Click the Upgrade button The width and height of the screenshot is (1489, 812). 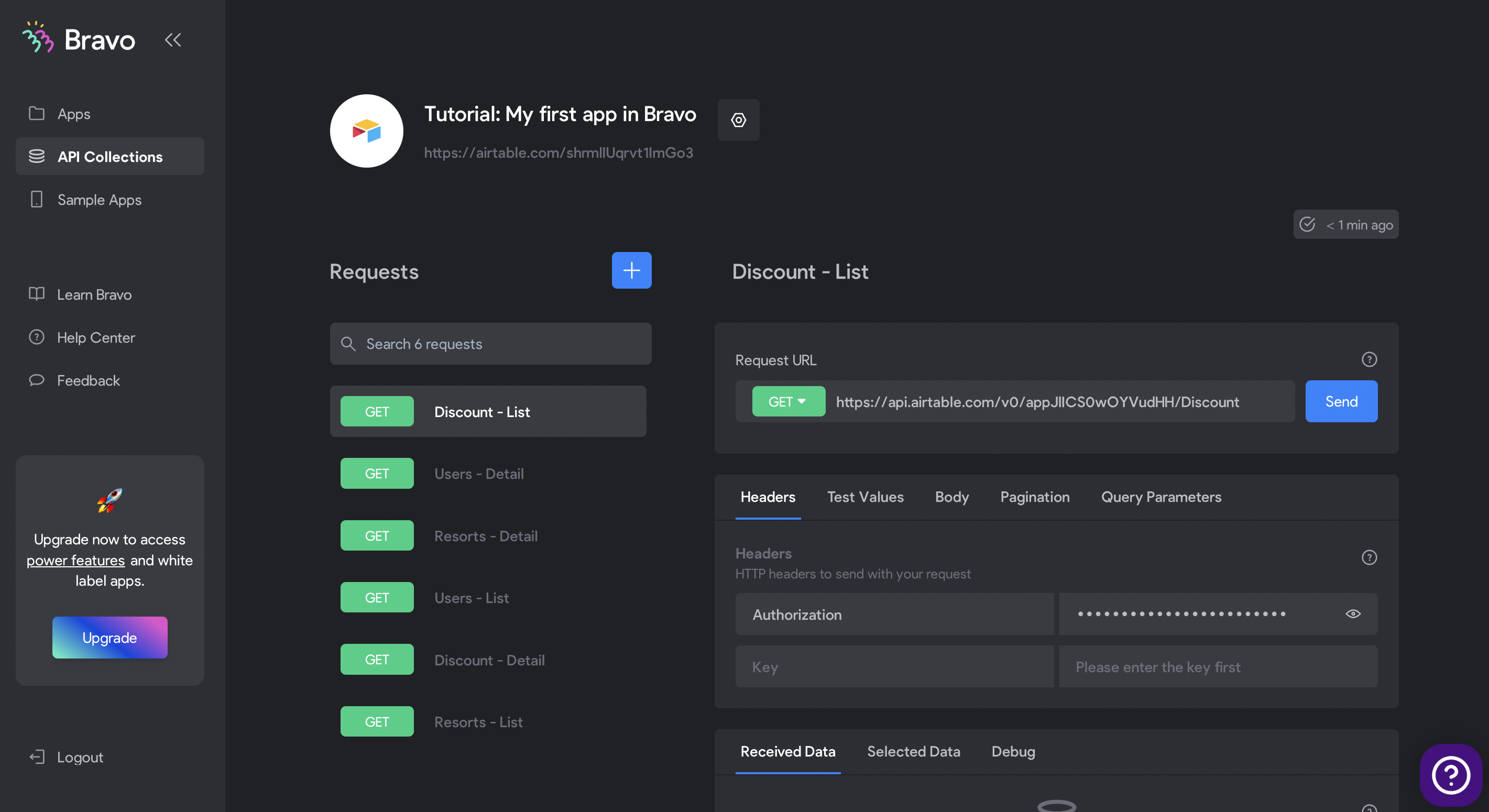(110, 638)
